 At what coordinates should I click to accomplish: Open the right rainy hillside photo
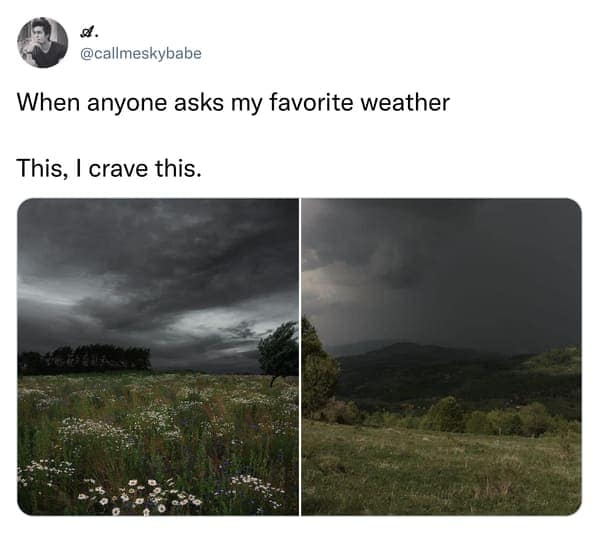tap(442, 356)
